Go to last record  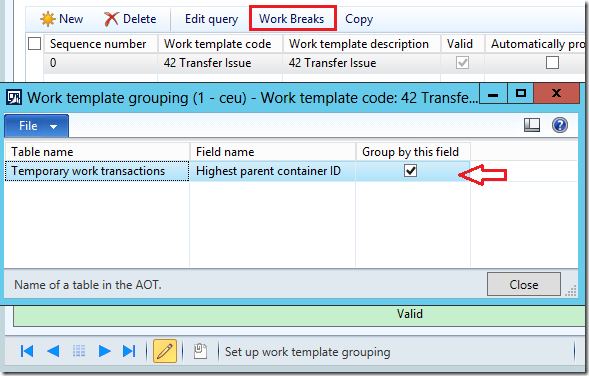(x=129, y=351)
